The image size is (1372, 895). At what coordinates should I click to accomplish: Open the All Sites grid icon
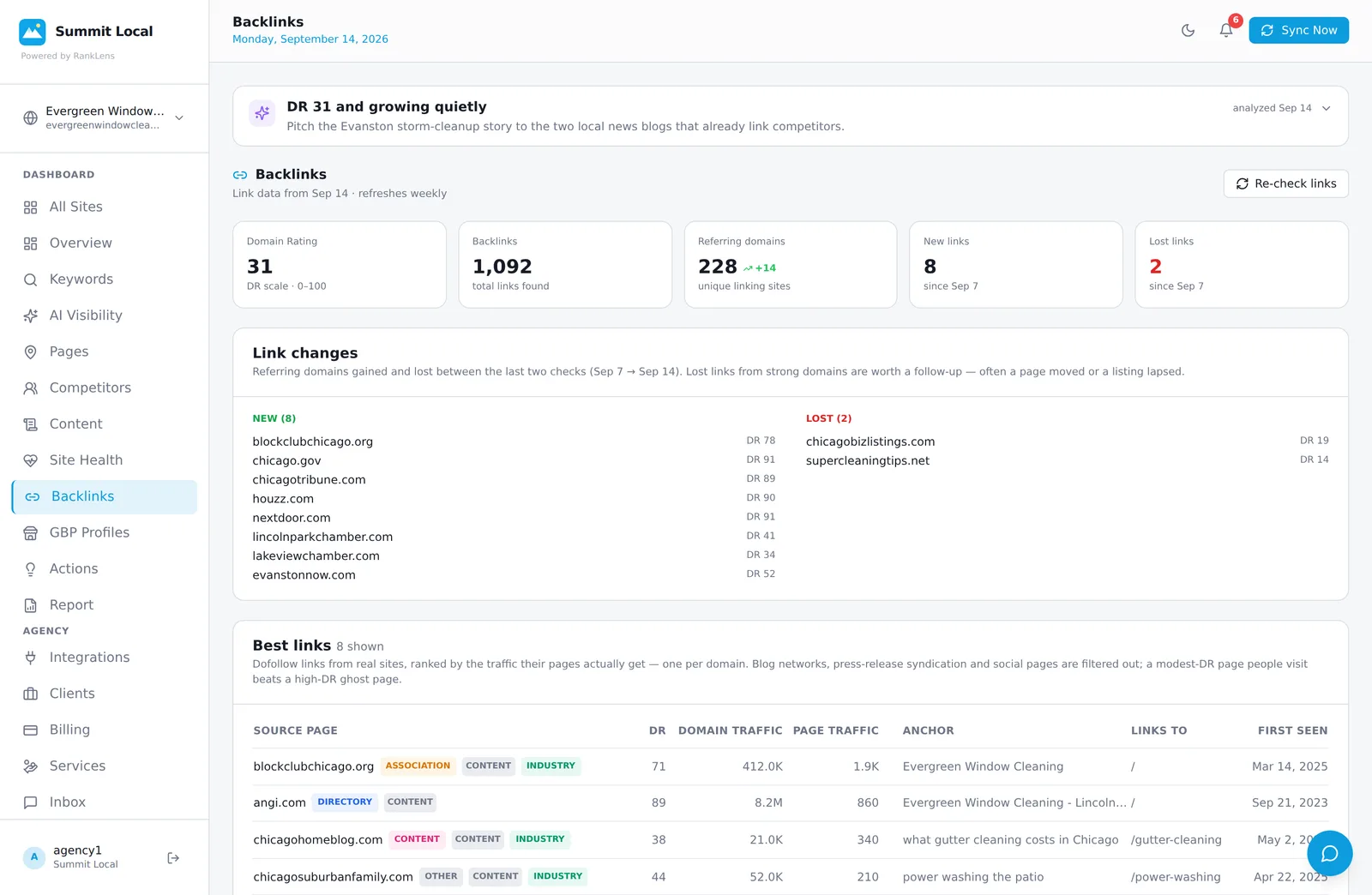tap(31, 207)
